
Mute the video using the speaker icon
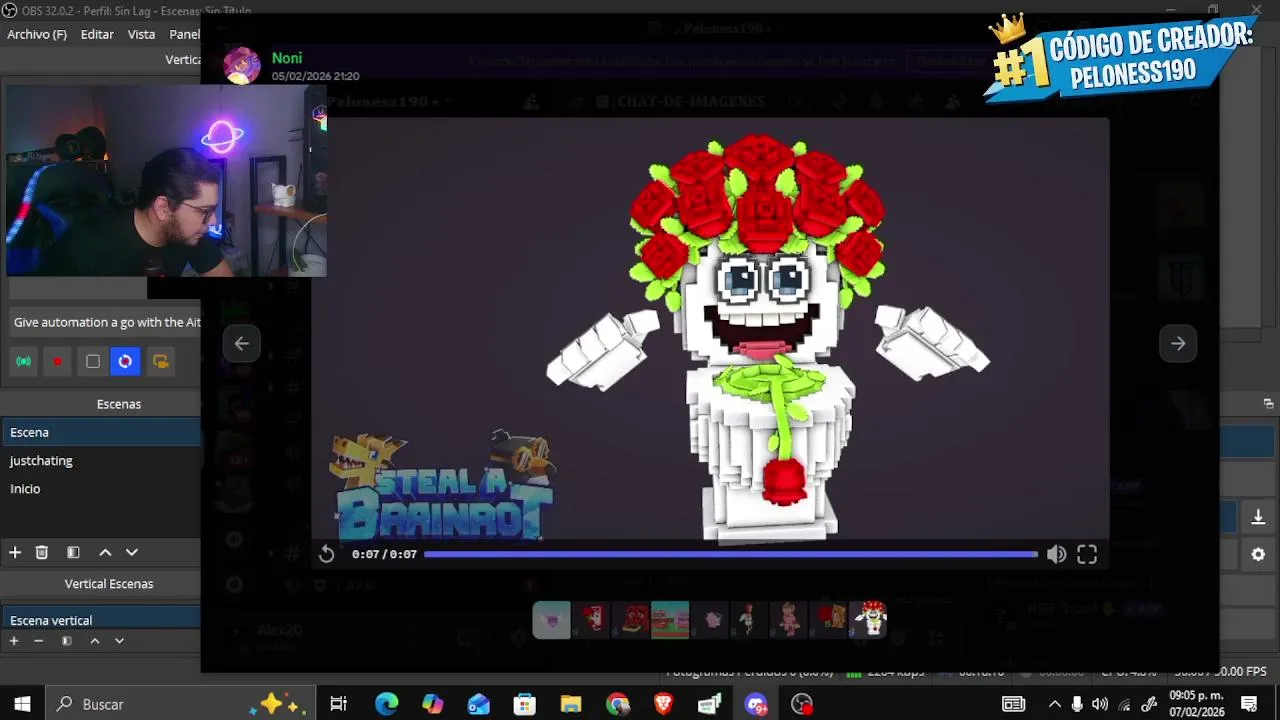pyautogui.click(x=1057, y=554)
